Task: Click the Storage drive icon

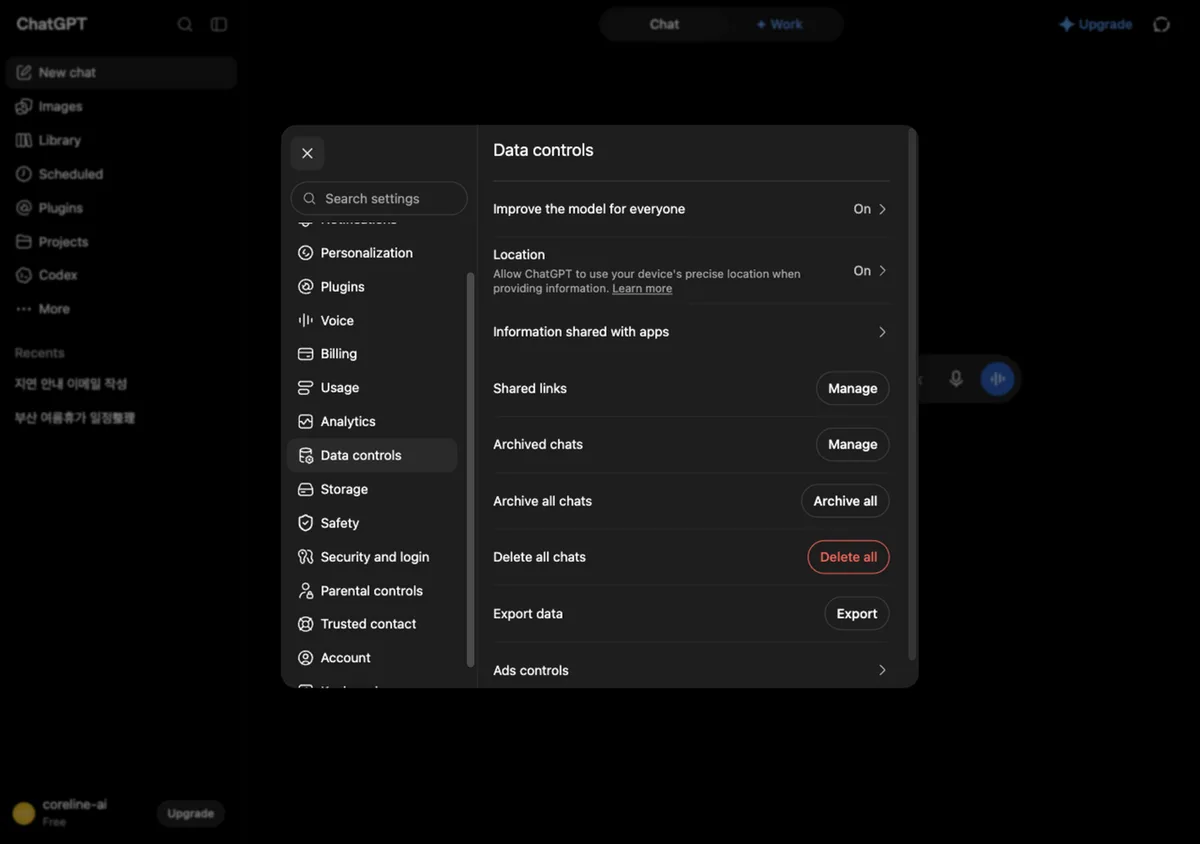Action: [306, 489]
